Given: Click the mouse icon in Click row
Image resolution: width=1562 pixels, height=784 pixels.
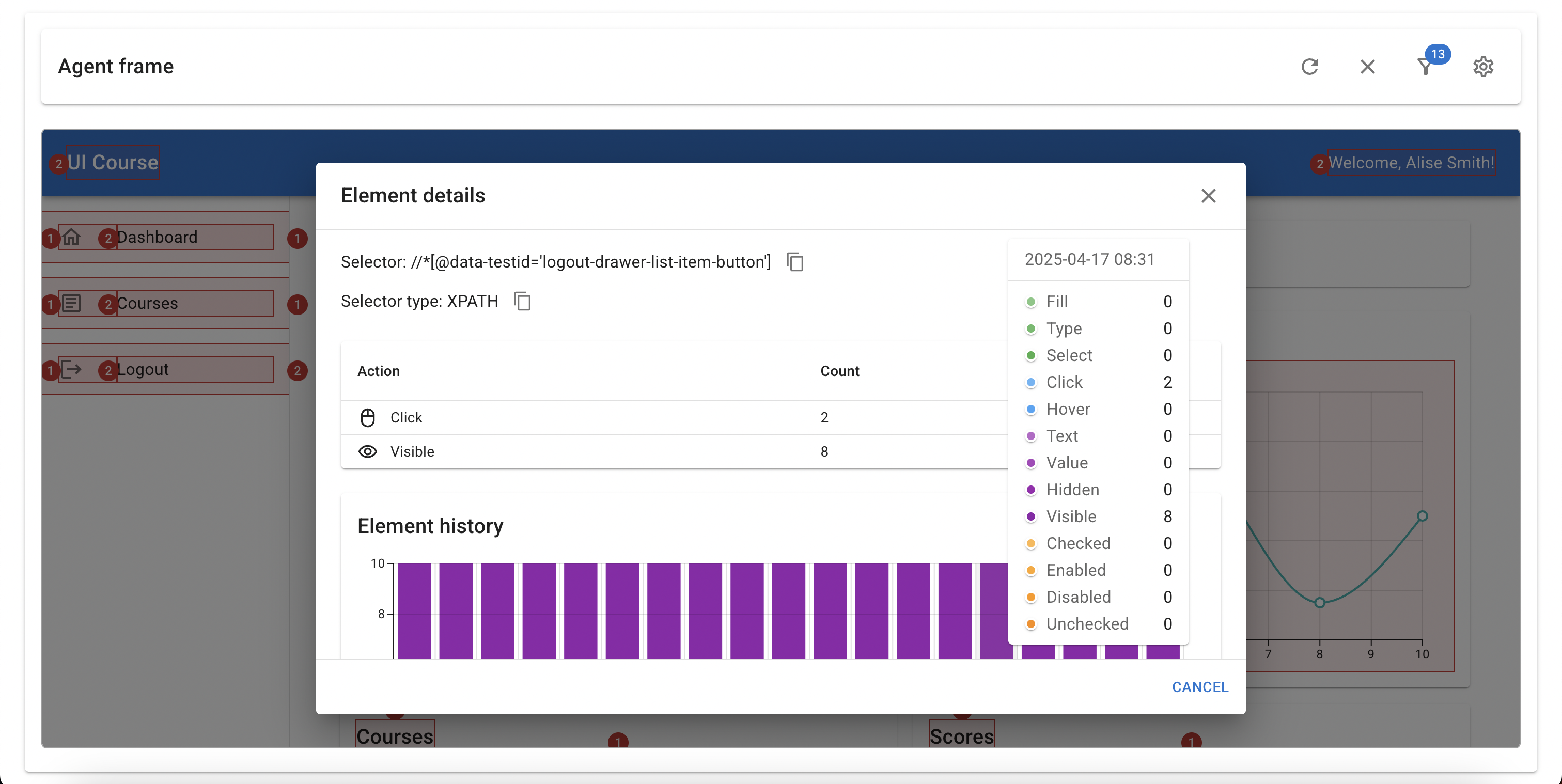Looking at the screenshot, I should (367, 418).
